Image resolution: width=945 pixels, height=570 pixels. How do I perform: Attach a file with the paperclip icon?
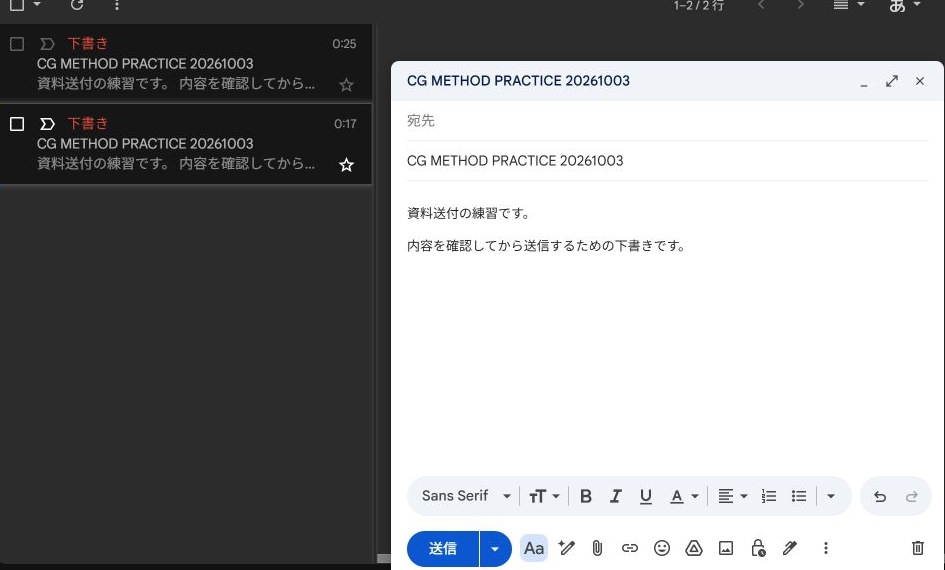[x=597, y=548]
